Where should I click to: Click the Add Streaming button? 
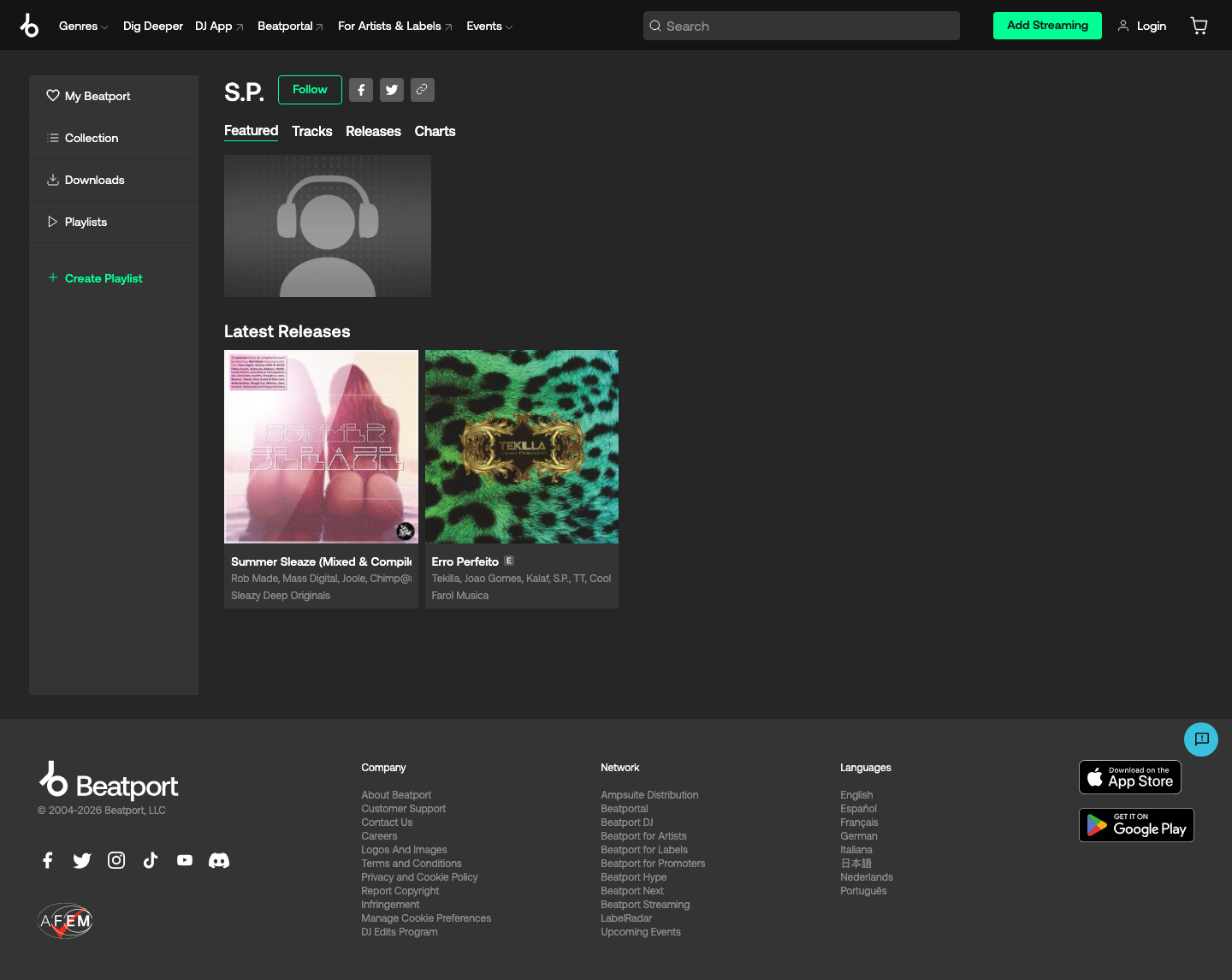1047,26
